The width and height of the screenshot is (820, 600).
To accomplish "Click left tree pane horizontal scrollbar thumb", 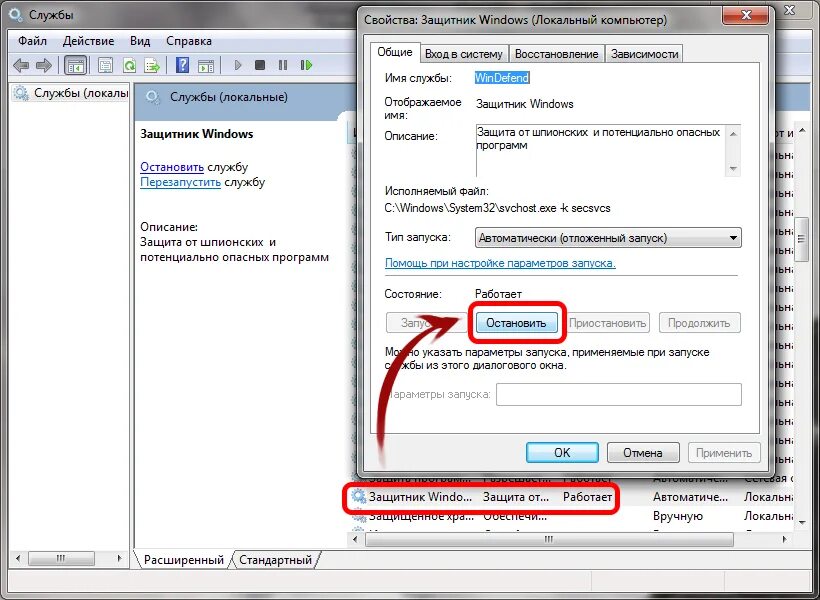I will pos(61,559).
